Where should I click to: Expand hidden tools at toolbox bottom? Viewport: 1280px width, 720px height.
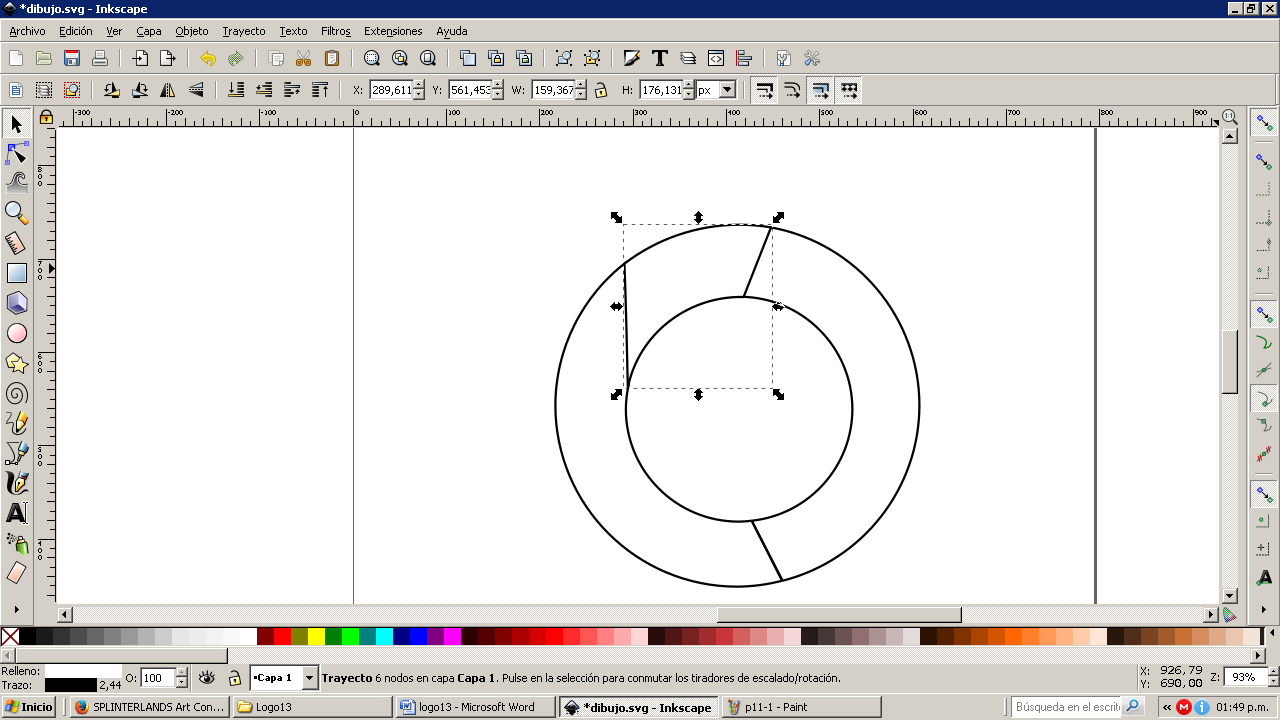point(16,607)
